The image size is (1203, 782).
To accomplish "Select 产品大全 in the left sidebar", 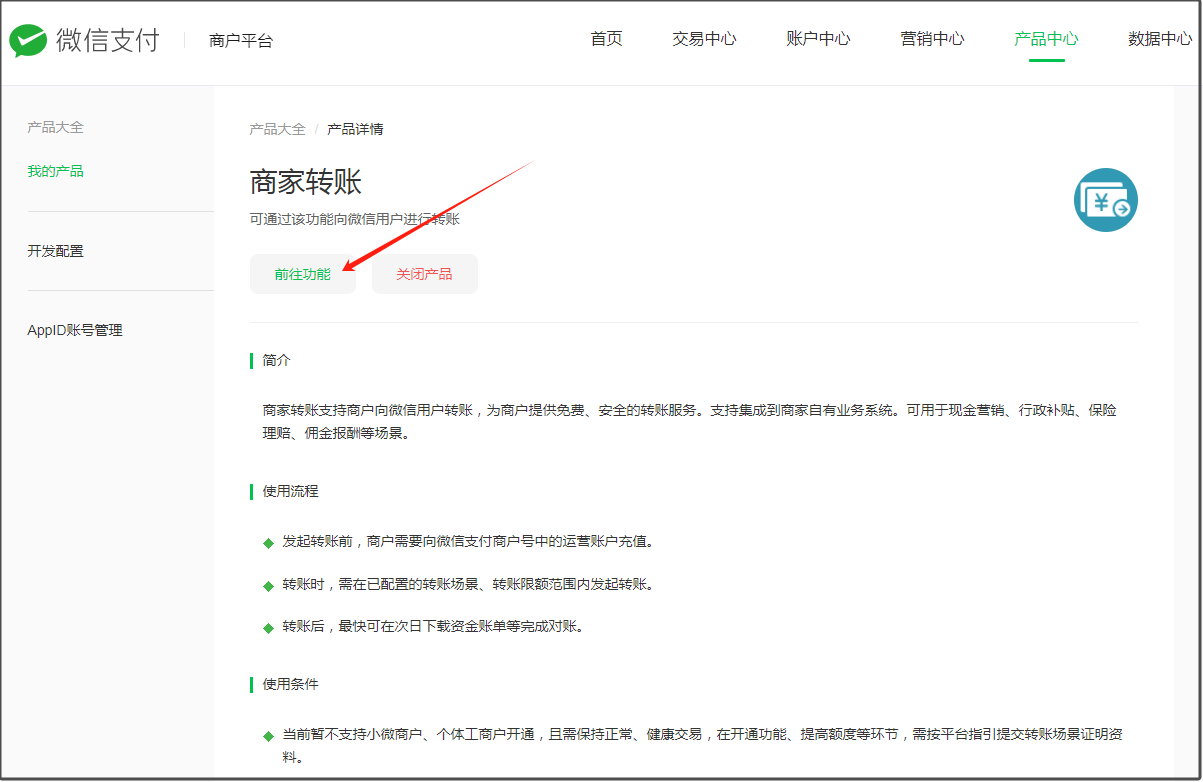I will 55,127.
